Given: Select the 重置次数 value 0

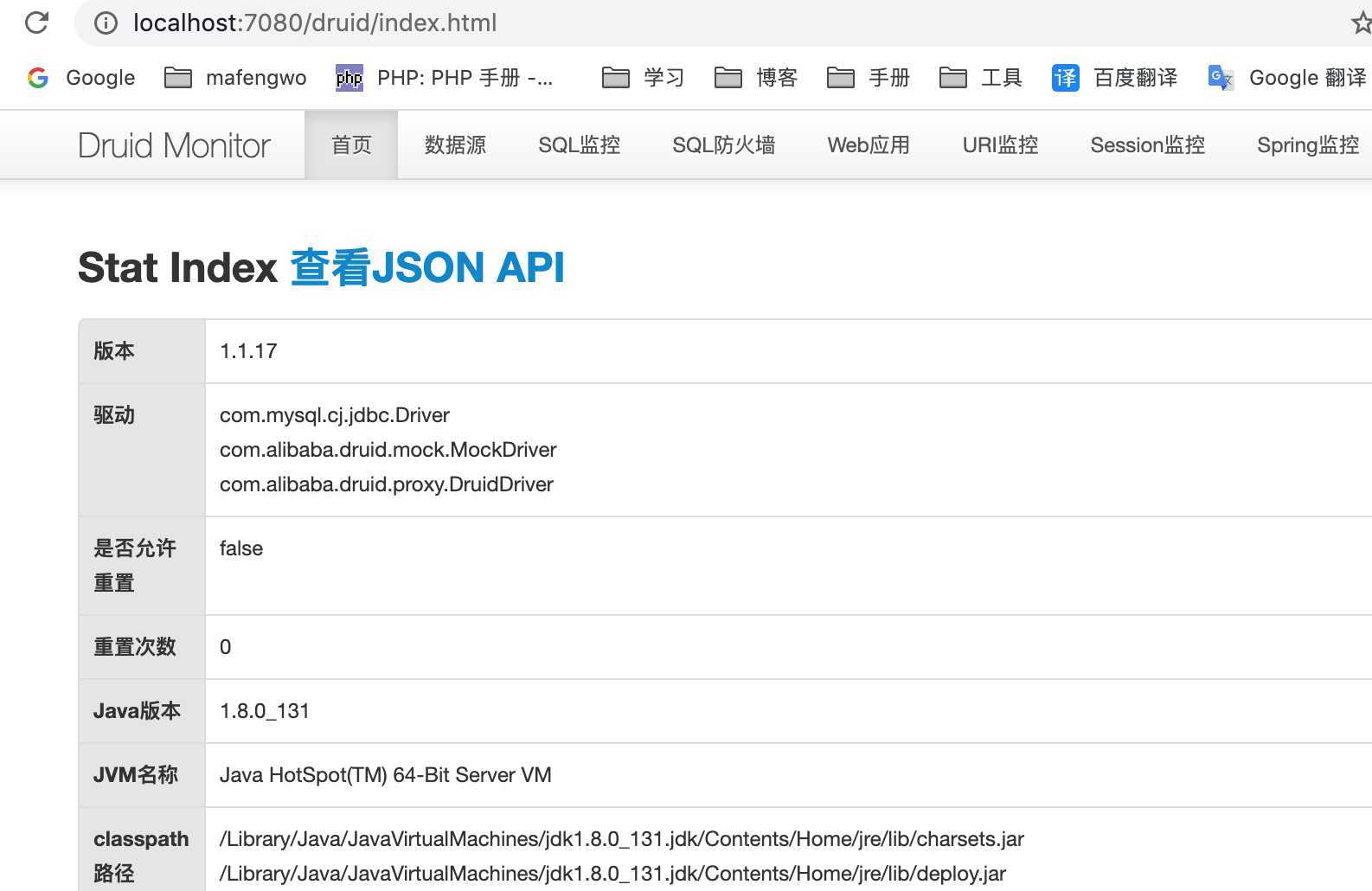Looking at the screenshot, I should [x=225, y=647].
